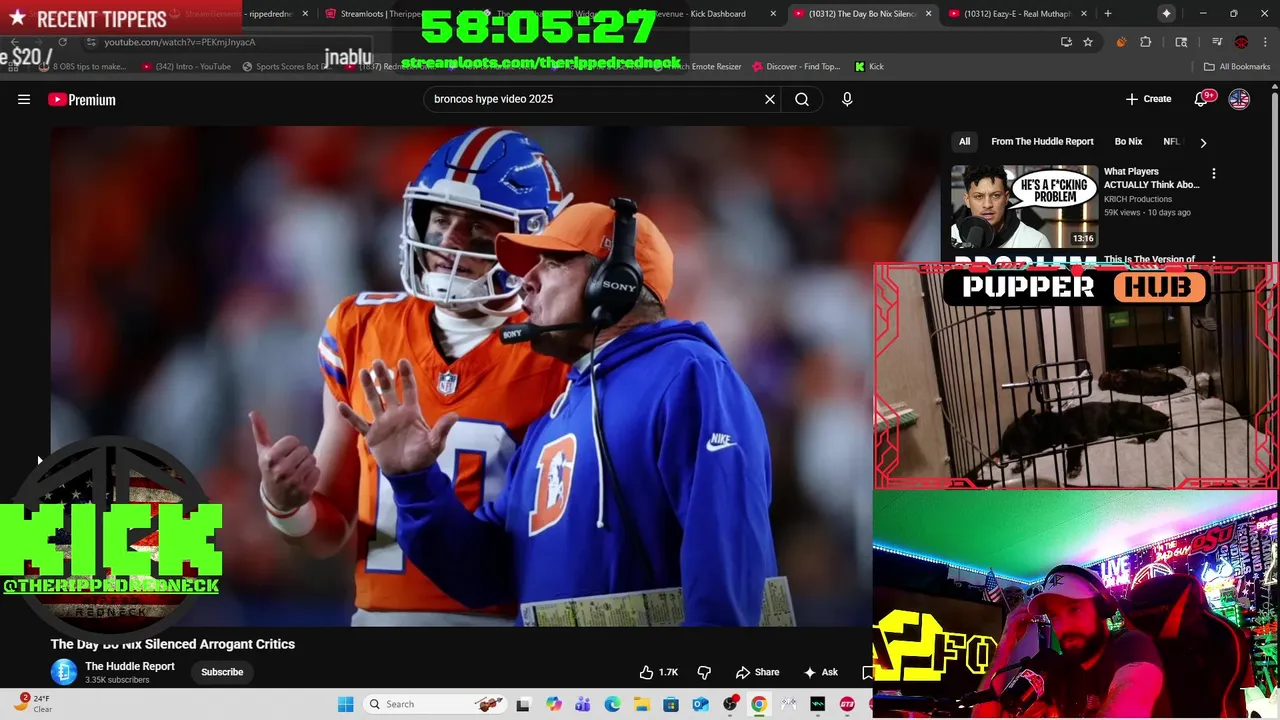Show more filter chips with arrow
Viewport: 1280px width, 720px height.
pyautogui.click(x=1203, y=142)
